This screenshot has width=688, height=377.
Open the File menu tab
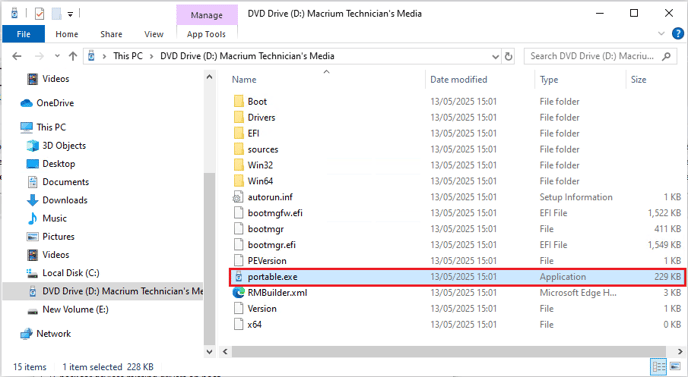coord(24,34)
